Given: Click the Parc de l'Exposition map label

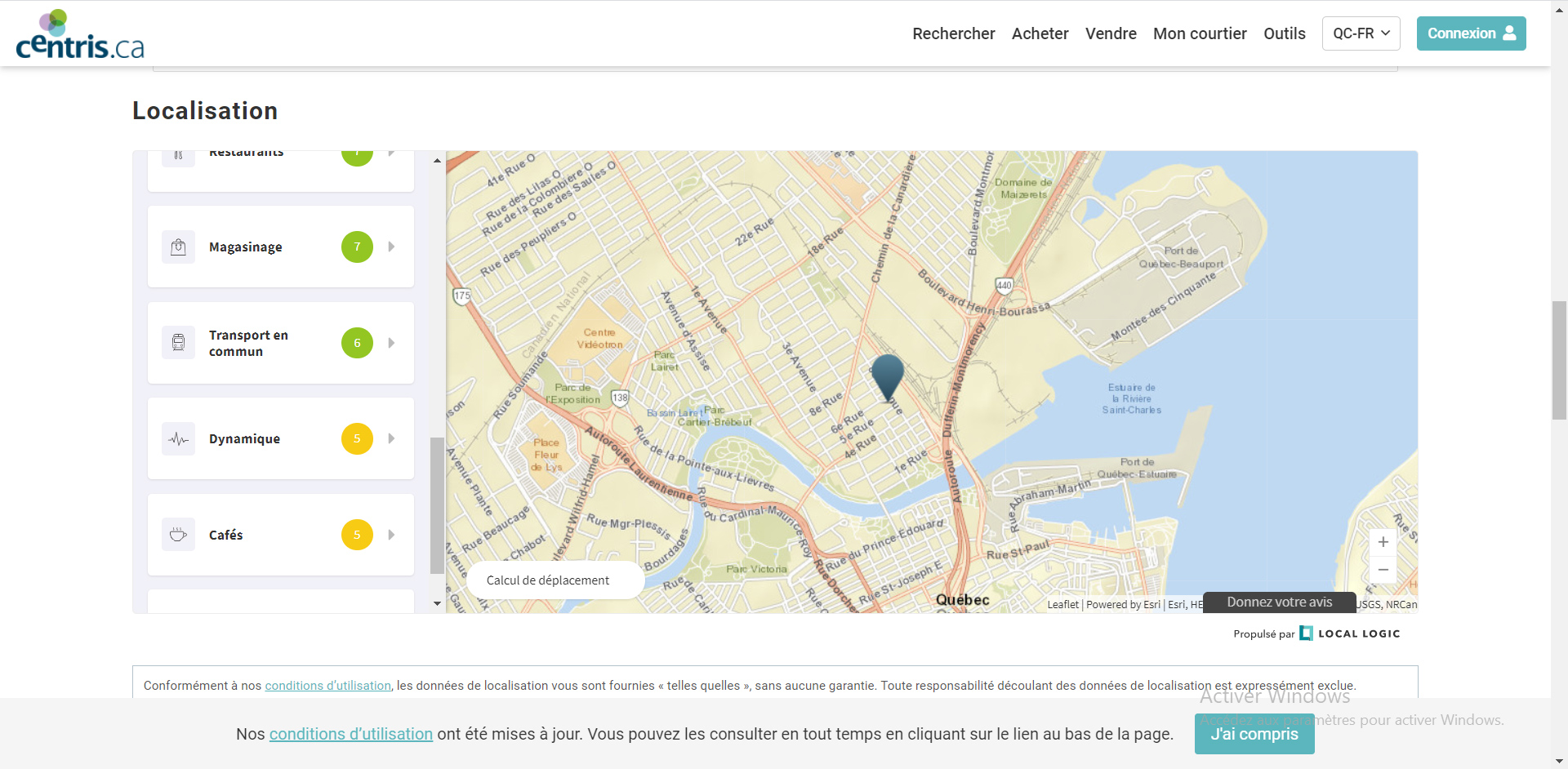Looking at the screenshot, I should [573, 393].
